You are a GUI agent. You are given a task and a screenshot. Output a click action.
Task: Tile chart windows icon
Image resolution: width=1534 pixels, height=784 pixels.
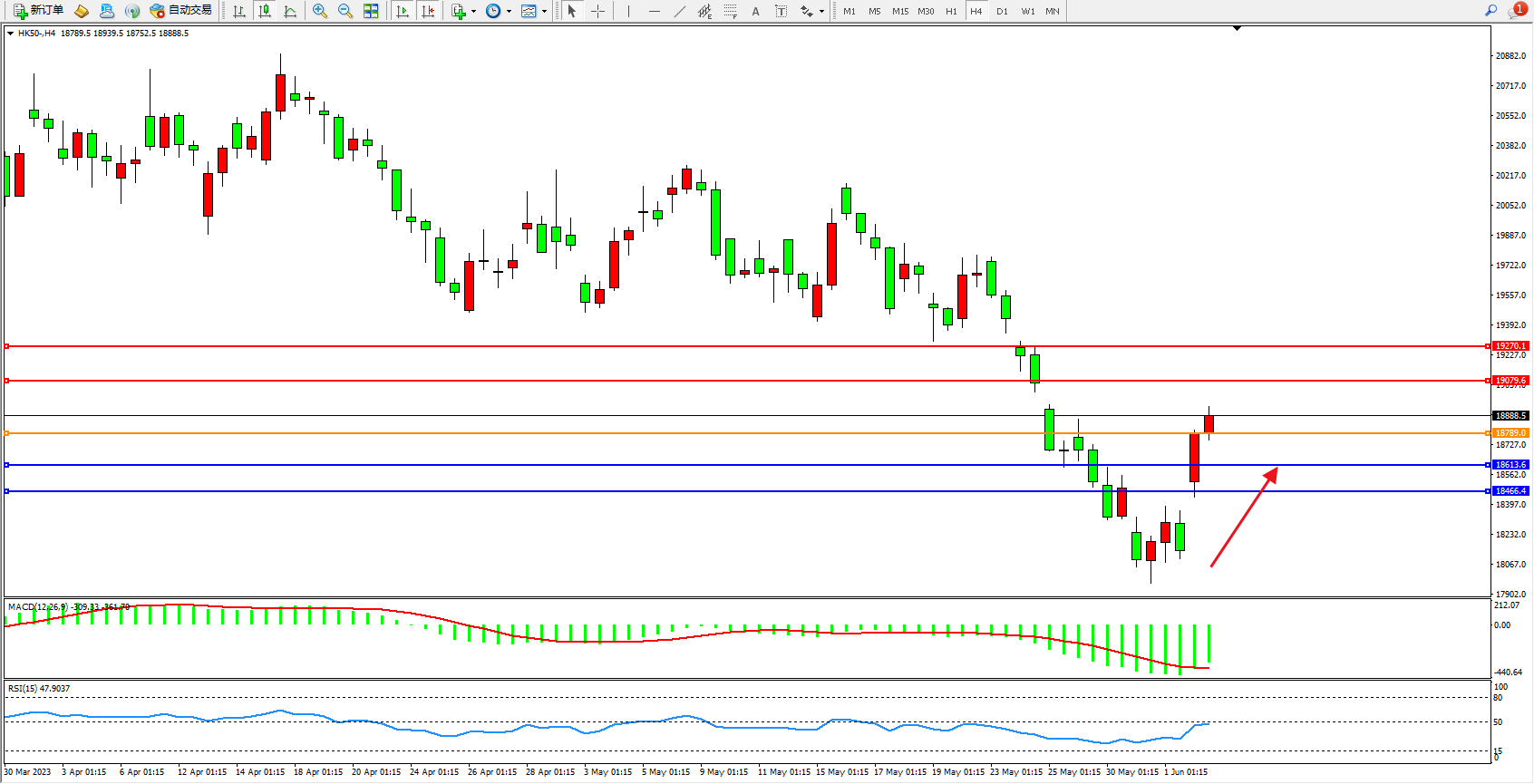tap(371, 11)
